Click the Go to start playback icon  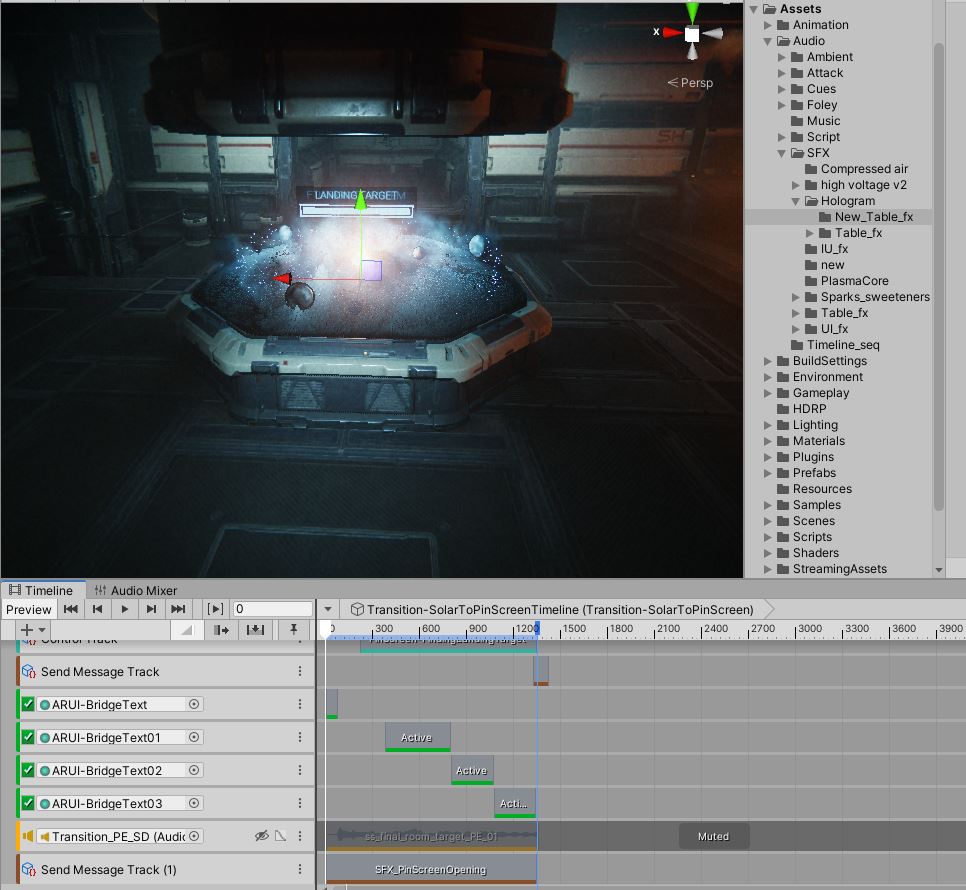70,608
